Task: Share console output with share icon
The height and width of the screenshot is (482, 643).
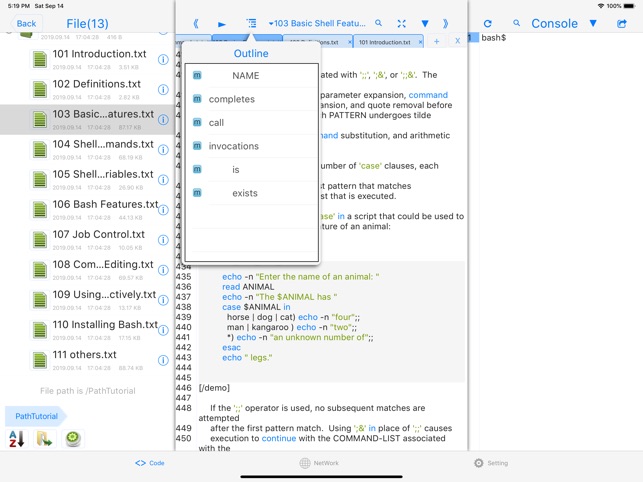Action: coord(622,24)
